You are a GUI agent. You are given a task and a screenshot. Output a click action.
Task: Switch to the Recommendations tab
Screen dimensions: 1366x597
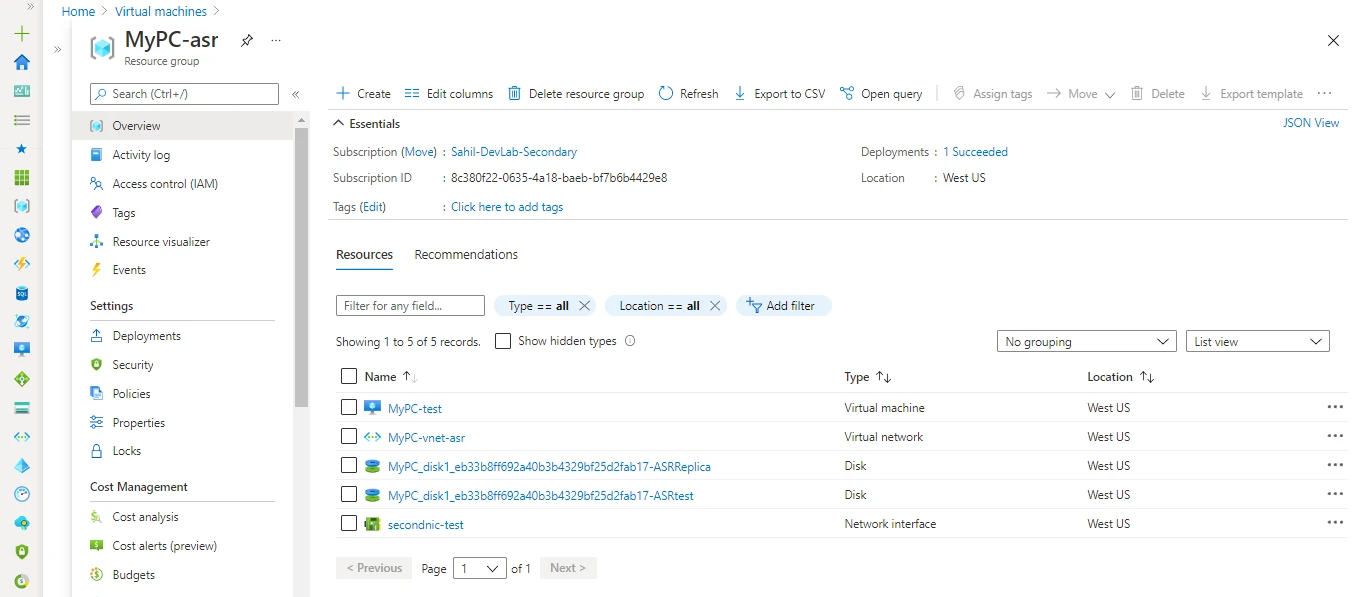(x=466, y=254)
